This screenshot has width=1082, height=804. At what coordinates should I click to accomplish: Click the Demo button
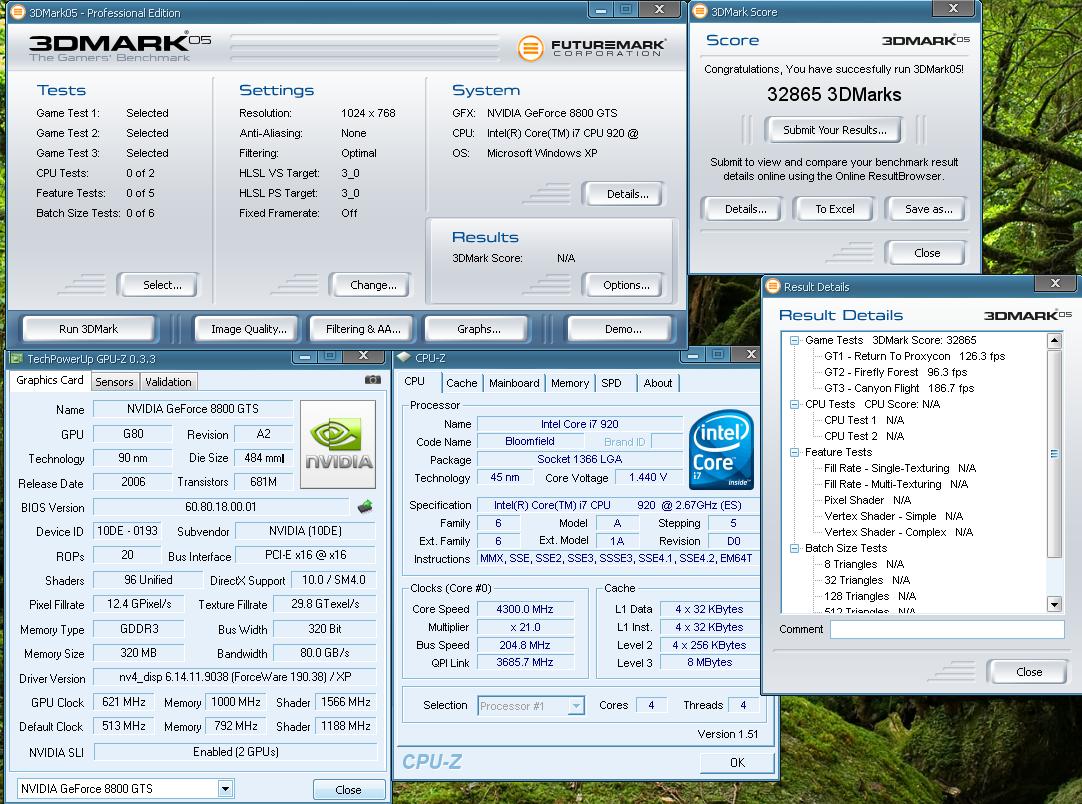point(622,329)
